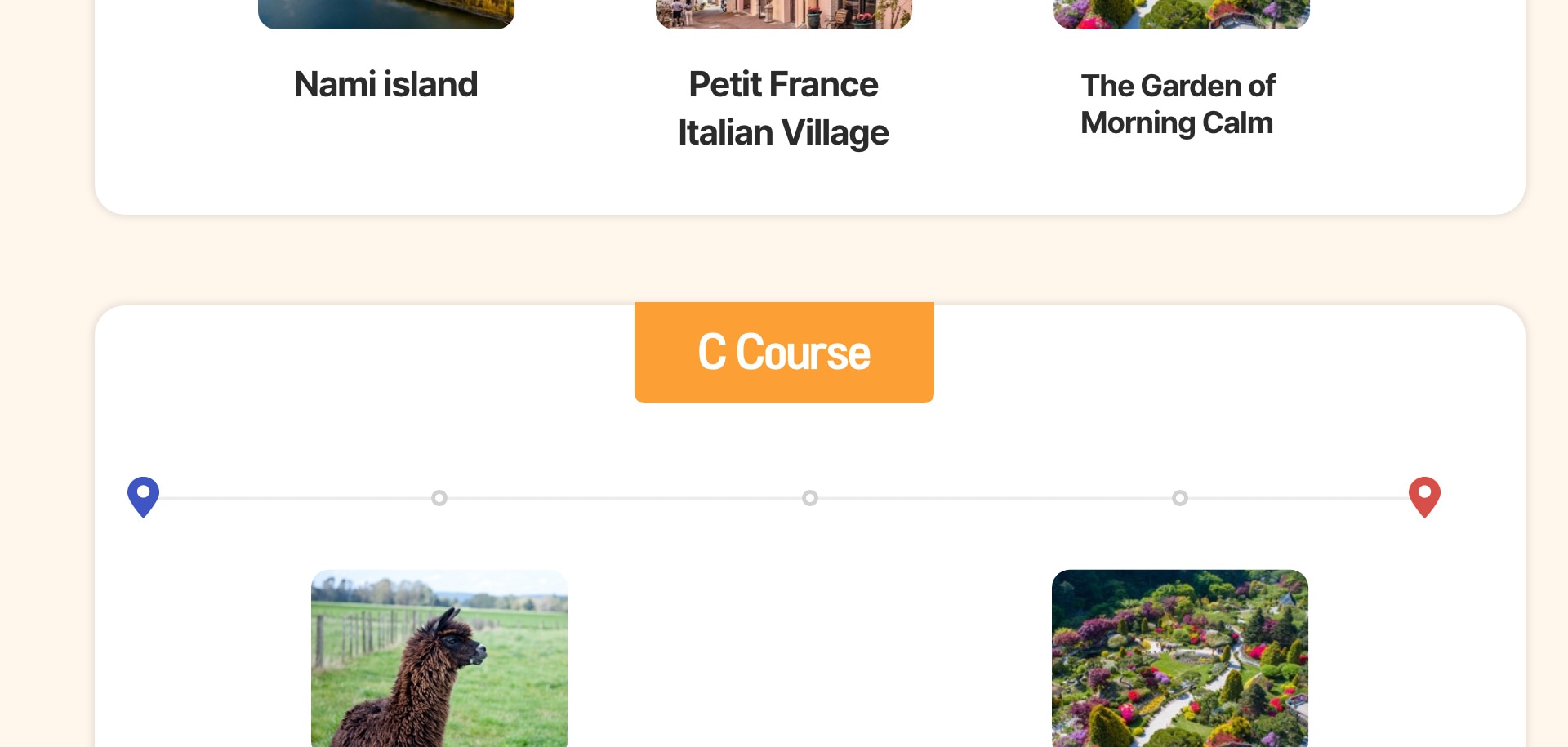This screenshot has width=1568, height=747.
Task: Click route line between first and middle stops
Action: pyautogui.click(x=625, y=498)
